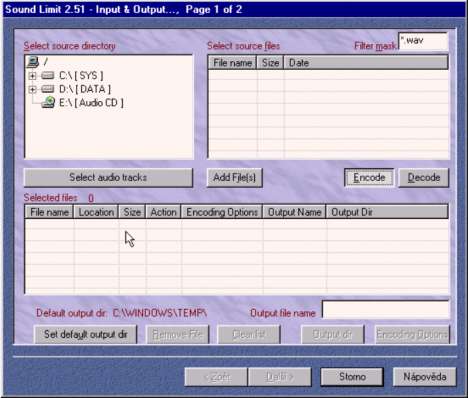The height and width of the screenshot is (398, 468).
Task: Click the Filter mask input field
Action: pyautogui.click(x=423, y=41)
